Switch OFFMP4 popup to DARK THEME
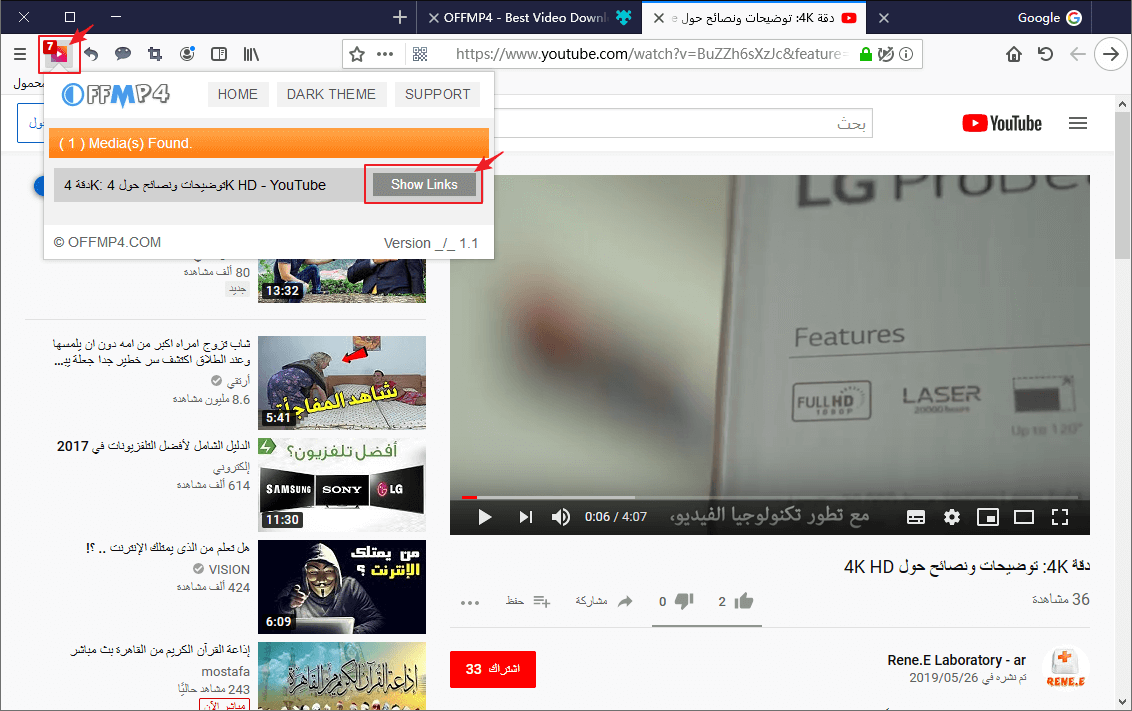Screen dimensions: 1132x711 (x=331, y=95)
